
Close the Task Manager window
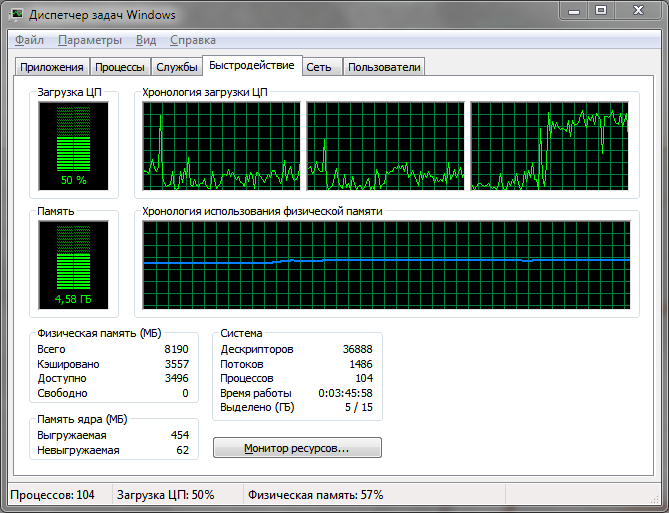point(638,10)
